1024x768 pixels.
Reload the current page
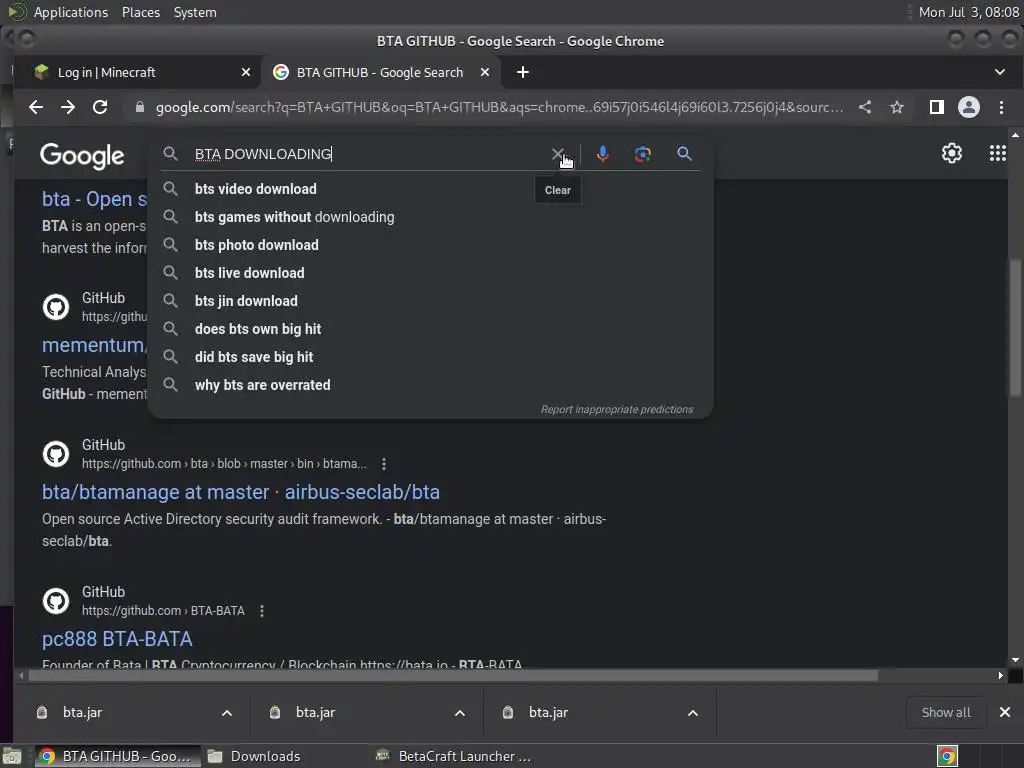click(100, 107)
